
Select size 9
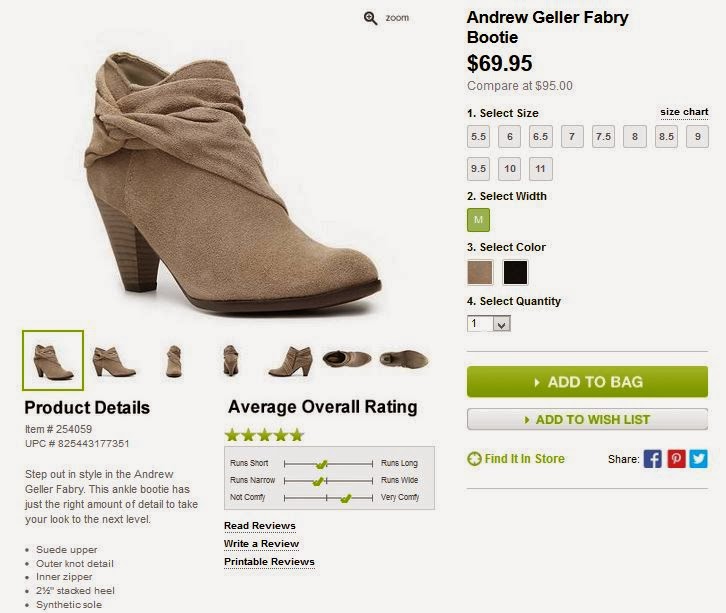697,137
